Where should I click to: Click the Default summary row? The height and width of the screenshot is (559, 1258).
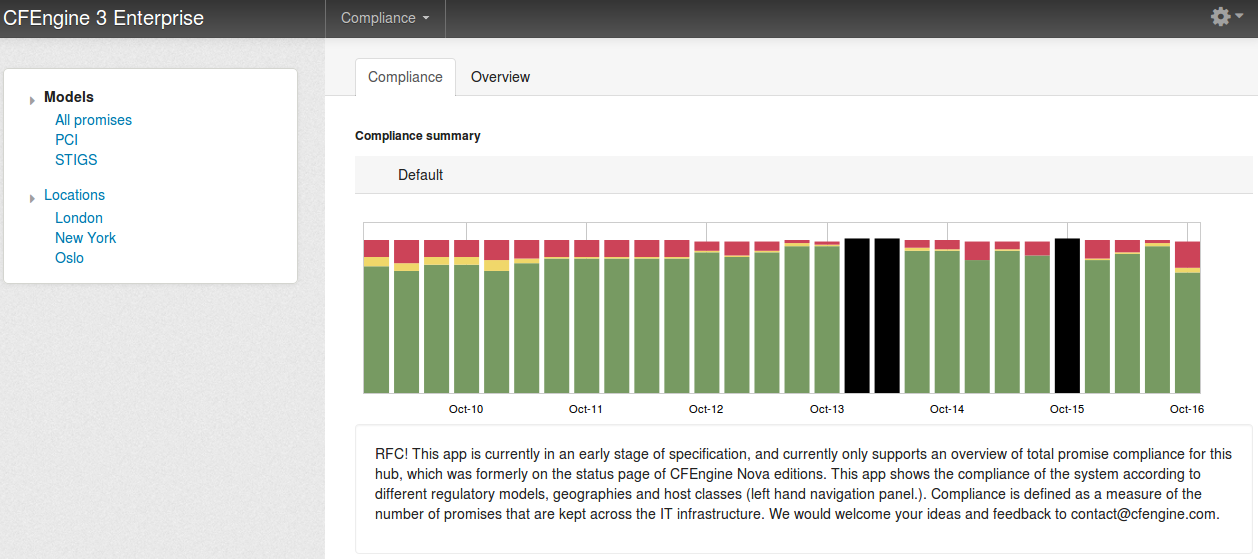point(804,175)
